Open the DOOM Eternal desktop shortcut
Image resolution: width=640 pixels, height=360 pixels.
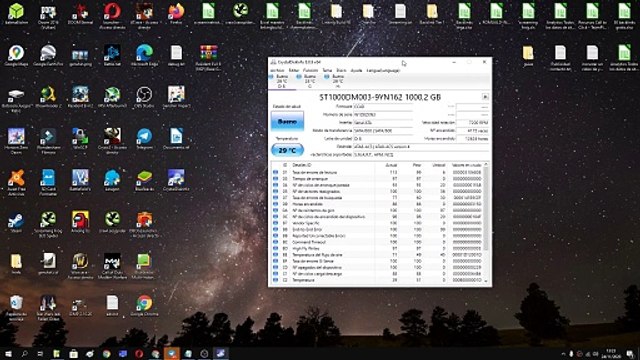pyautogui.click(x=80, y=14)
